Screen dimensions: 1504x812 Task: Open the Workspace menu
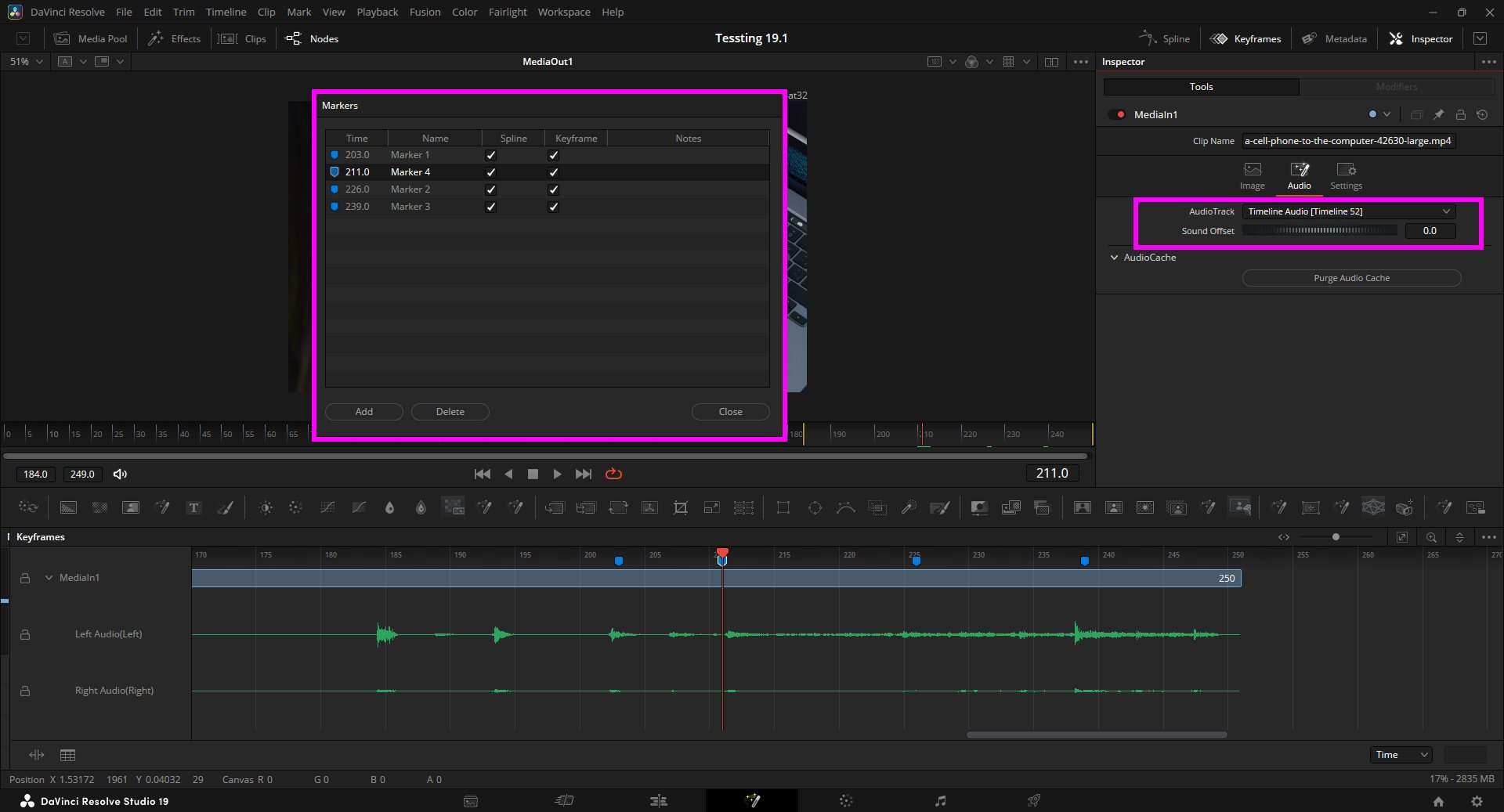564,12
